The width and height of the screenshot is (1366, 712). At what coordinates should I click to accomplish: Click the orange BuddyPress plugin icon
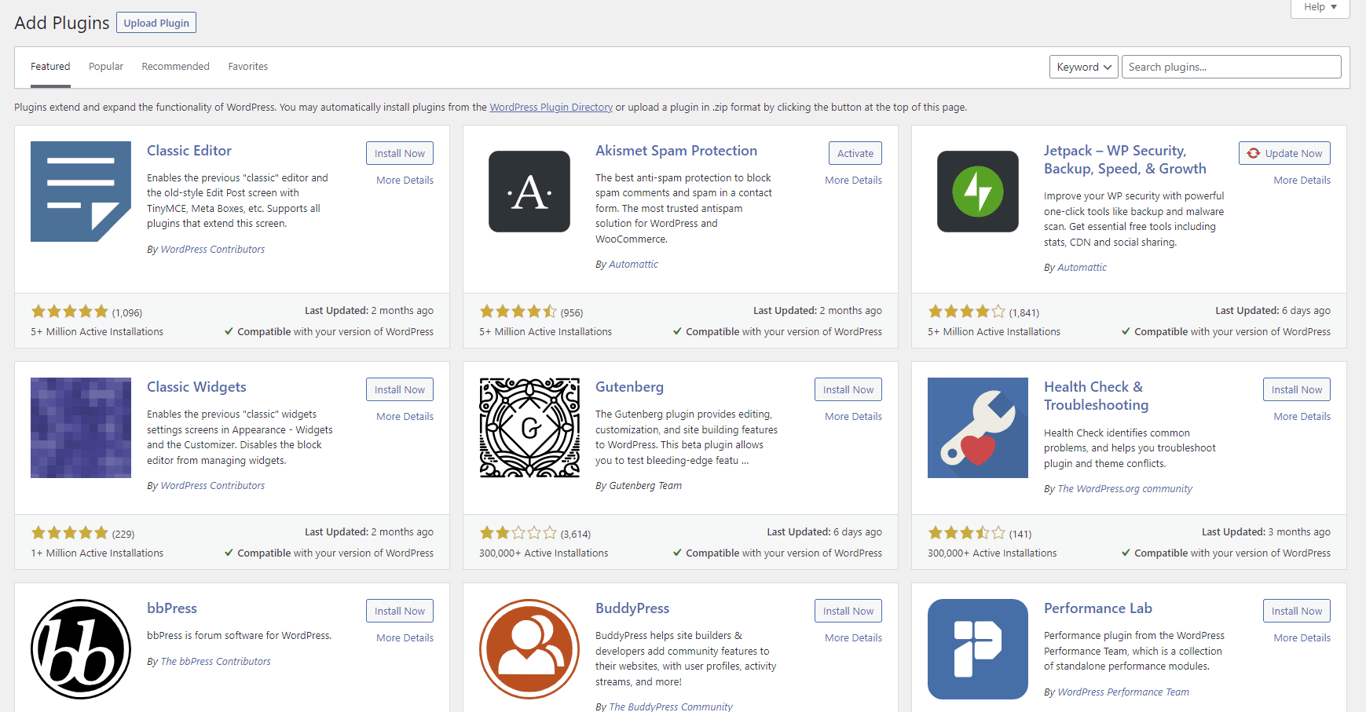[529, 648]
